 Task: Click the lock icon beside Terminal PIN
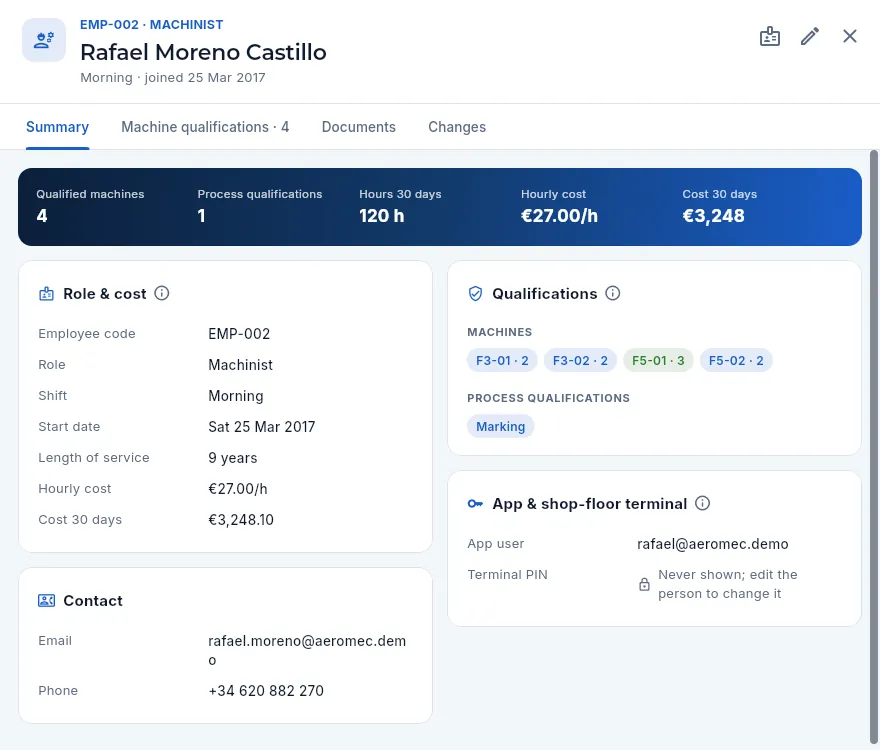pos(644,584)
